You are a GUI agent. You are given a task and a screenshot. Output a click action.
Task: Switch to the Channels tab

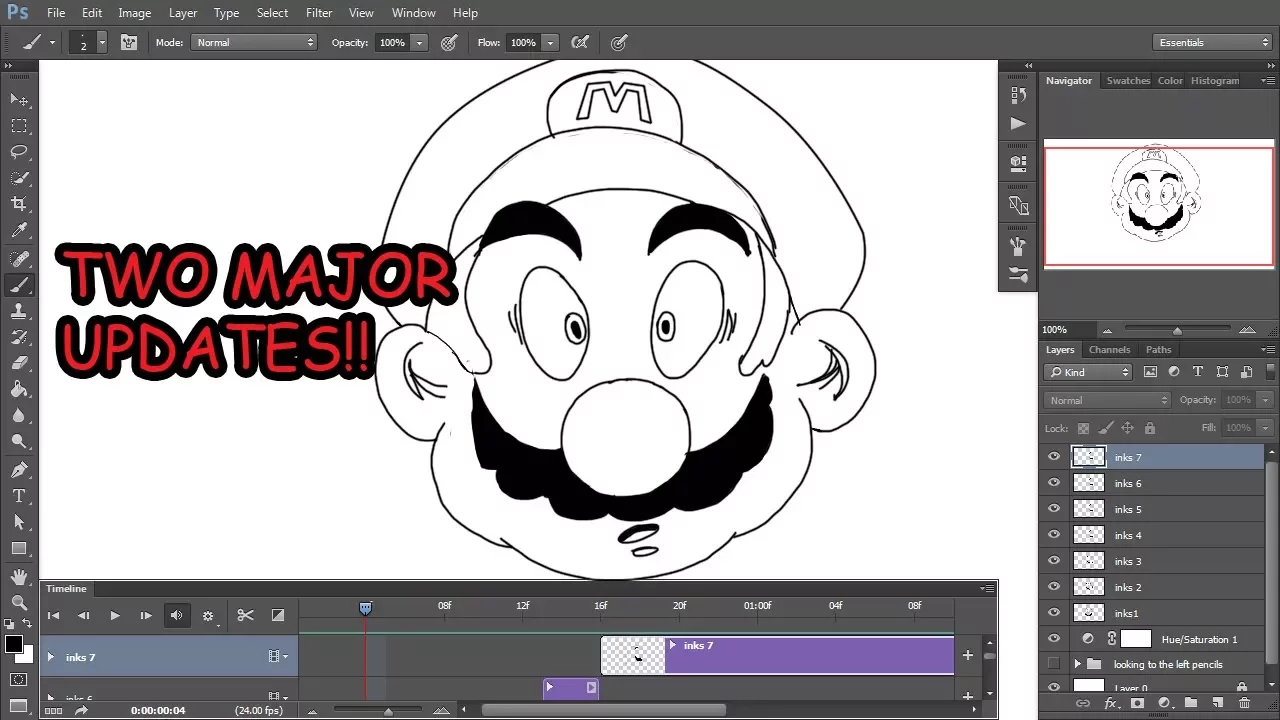(x=1109, y=350)
